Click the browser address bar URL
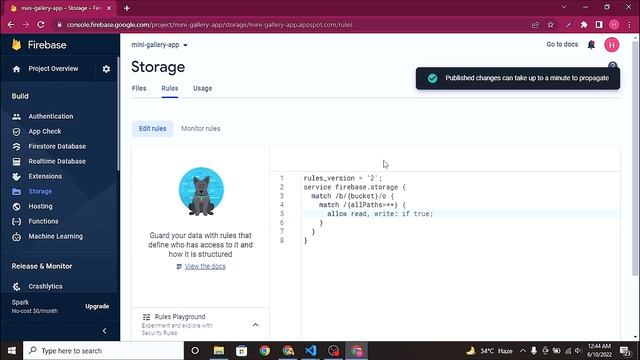This screenshot has height=360, width=640. [209, 25]
